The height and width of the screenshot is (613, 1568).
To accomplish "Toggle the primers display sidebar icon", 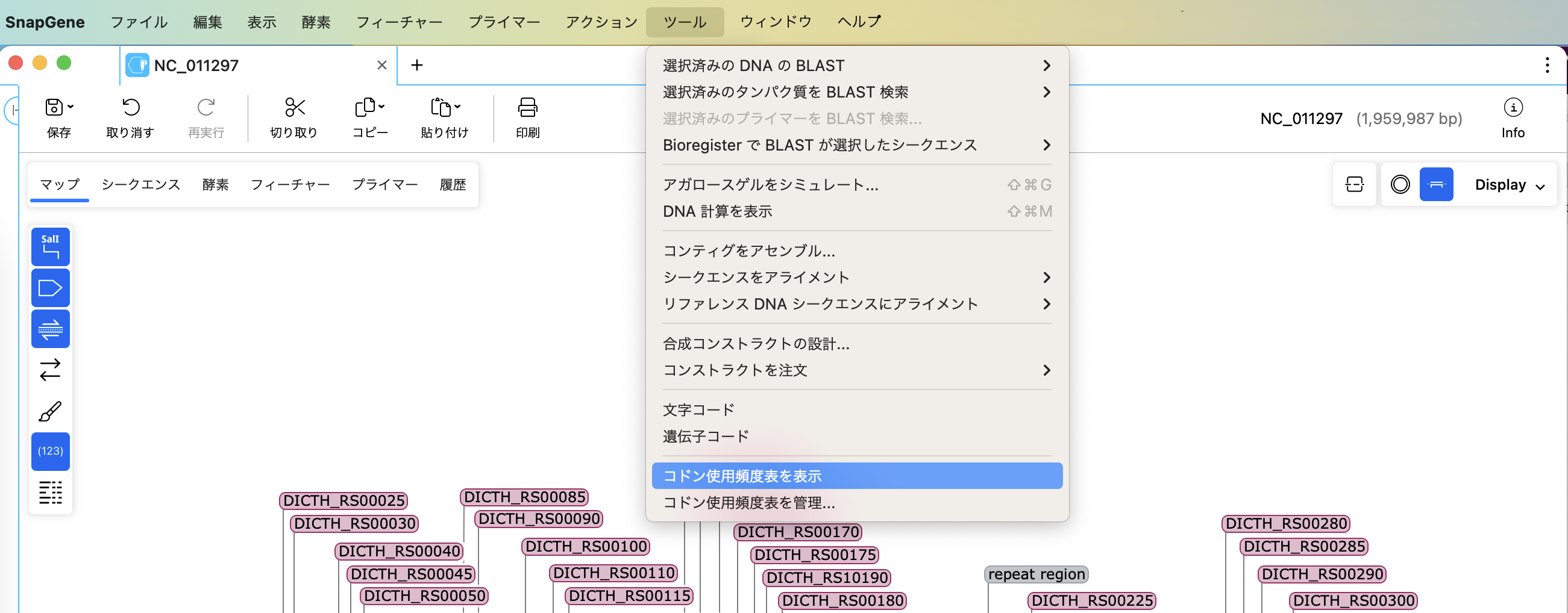I will coord(50,329).
